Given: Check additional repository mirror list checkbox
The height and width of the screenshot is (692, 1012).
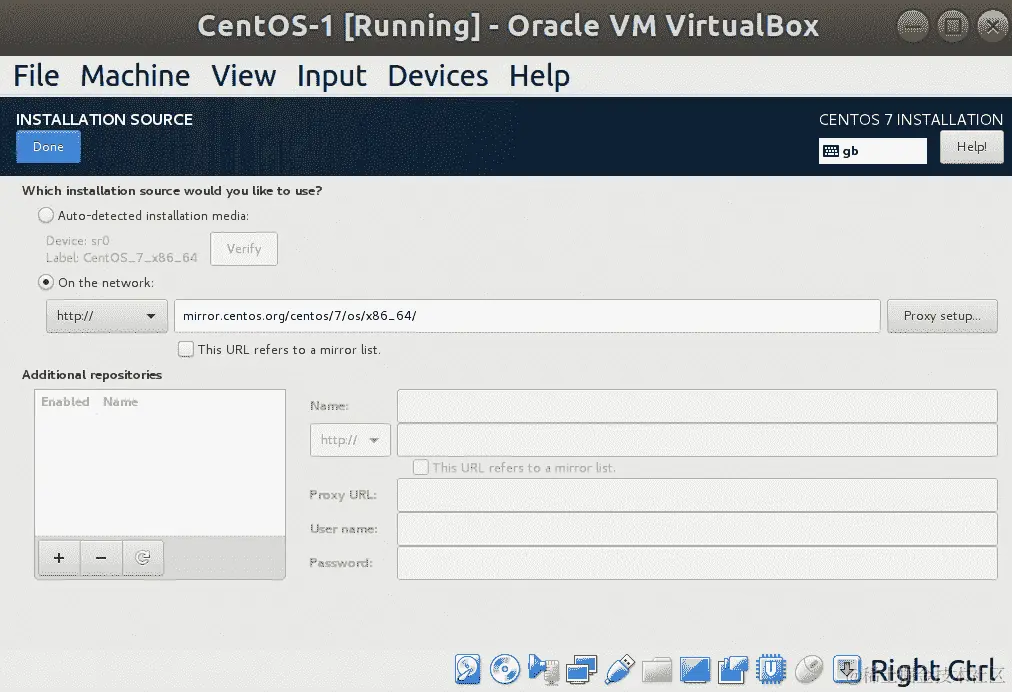Looking at the screenshot, I should [x=420, y=467].
